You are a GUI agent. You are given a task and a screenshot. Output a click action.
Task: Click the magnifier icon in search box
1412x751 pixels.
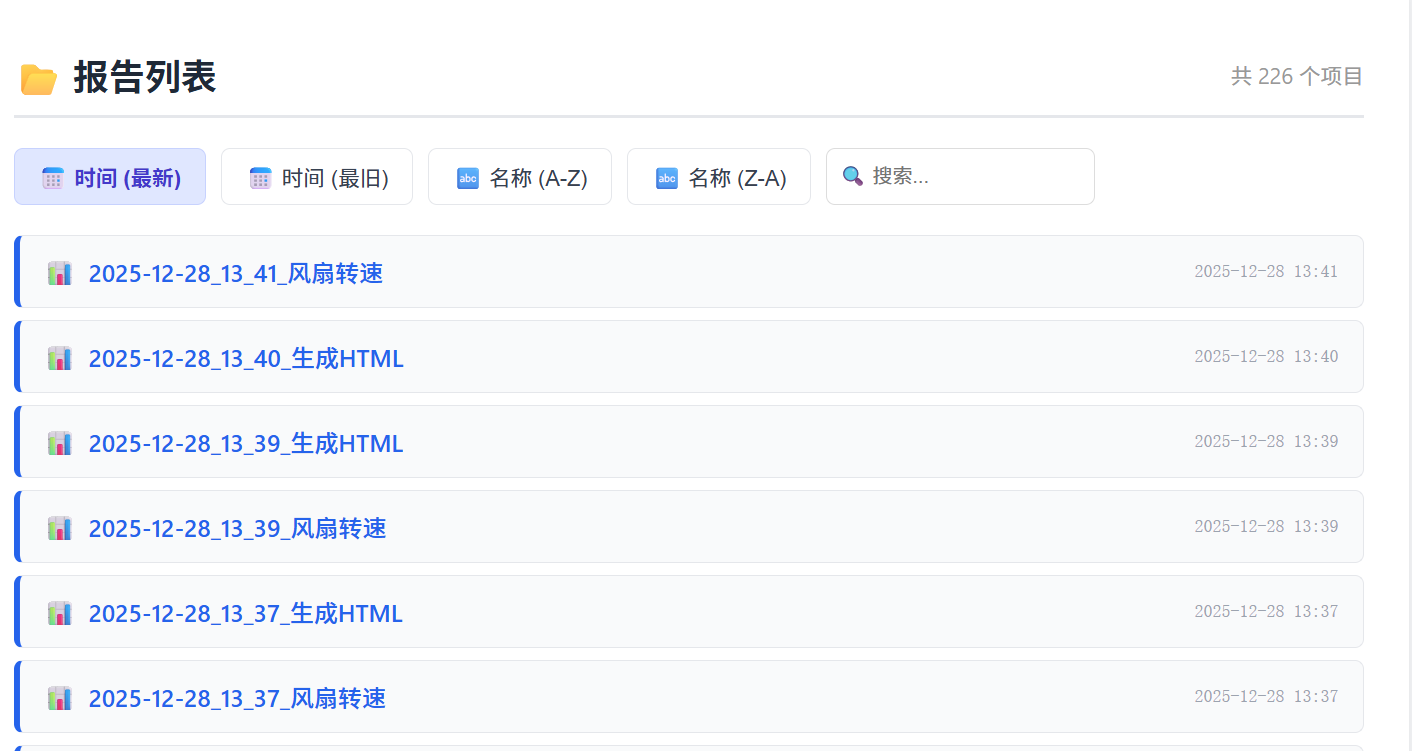852,176
